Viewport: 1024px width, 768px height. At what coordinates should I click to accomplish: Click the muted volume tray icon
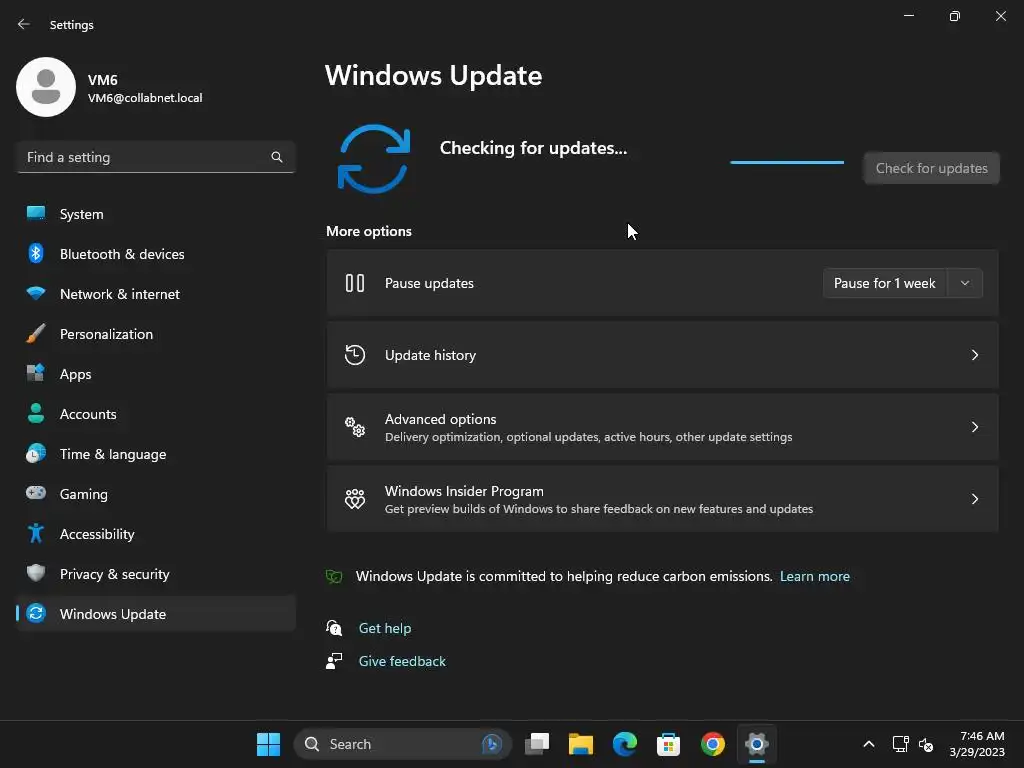pos(926,744)
